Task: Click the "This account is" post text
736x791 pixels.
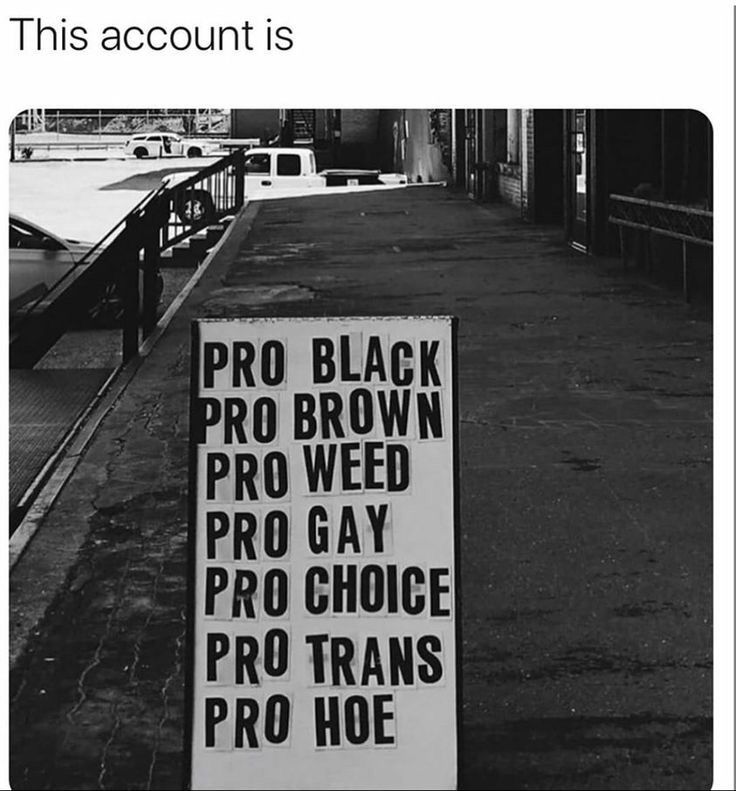Action: [x=151, y=35]
